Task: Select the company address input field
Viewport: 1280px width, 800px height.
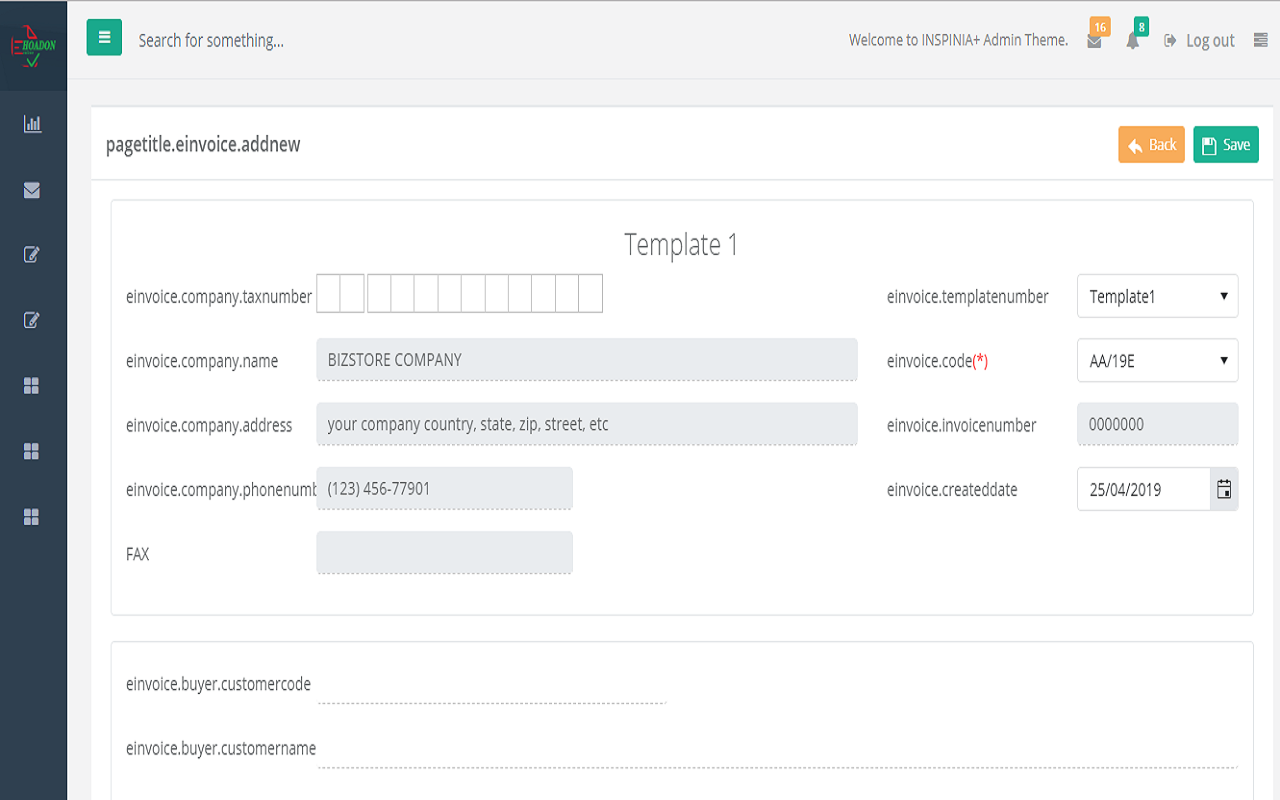Action: tap(586, 424)
